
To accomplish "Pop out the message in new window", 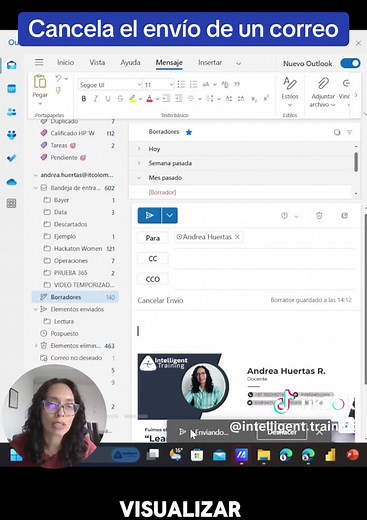I will (x=345, y=216).
